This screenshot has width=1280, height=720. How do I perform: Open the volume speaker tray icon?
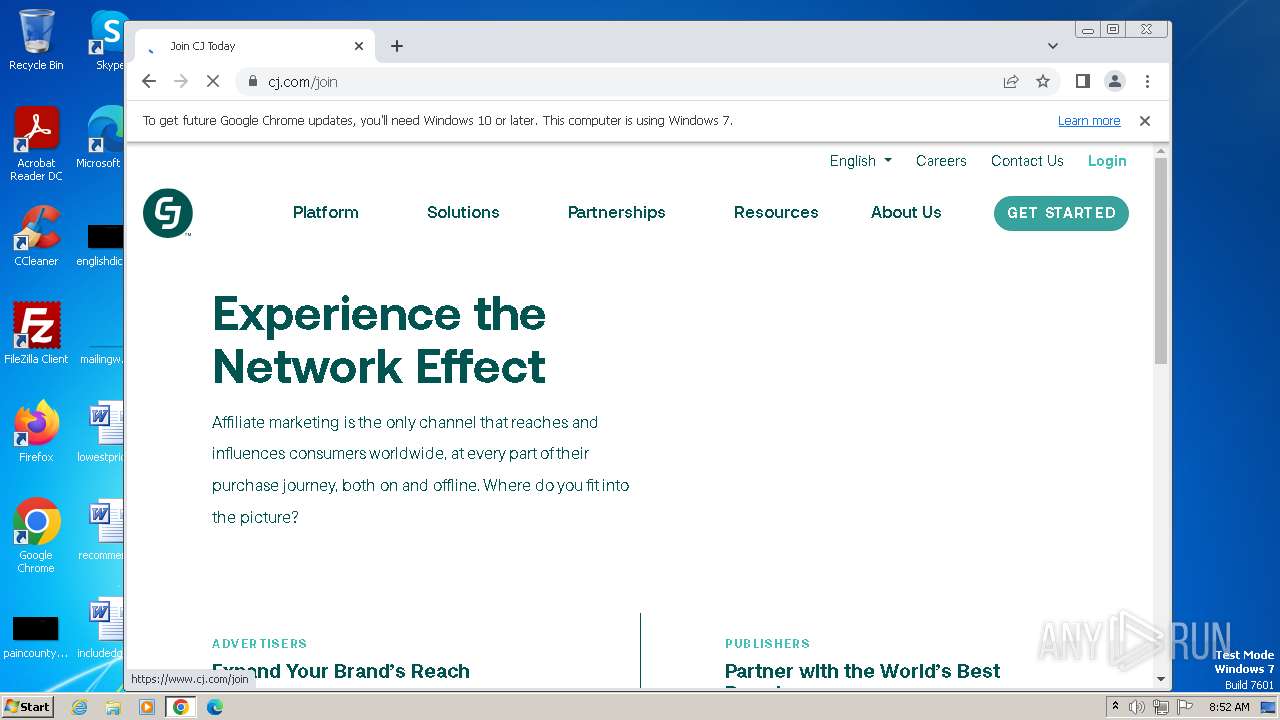point(1137,707)
